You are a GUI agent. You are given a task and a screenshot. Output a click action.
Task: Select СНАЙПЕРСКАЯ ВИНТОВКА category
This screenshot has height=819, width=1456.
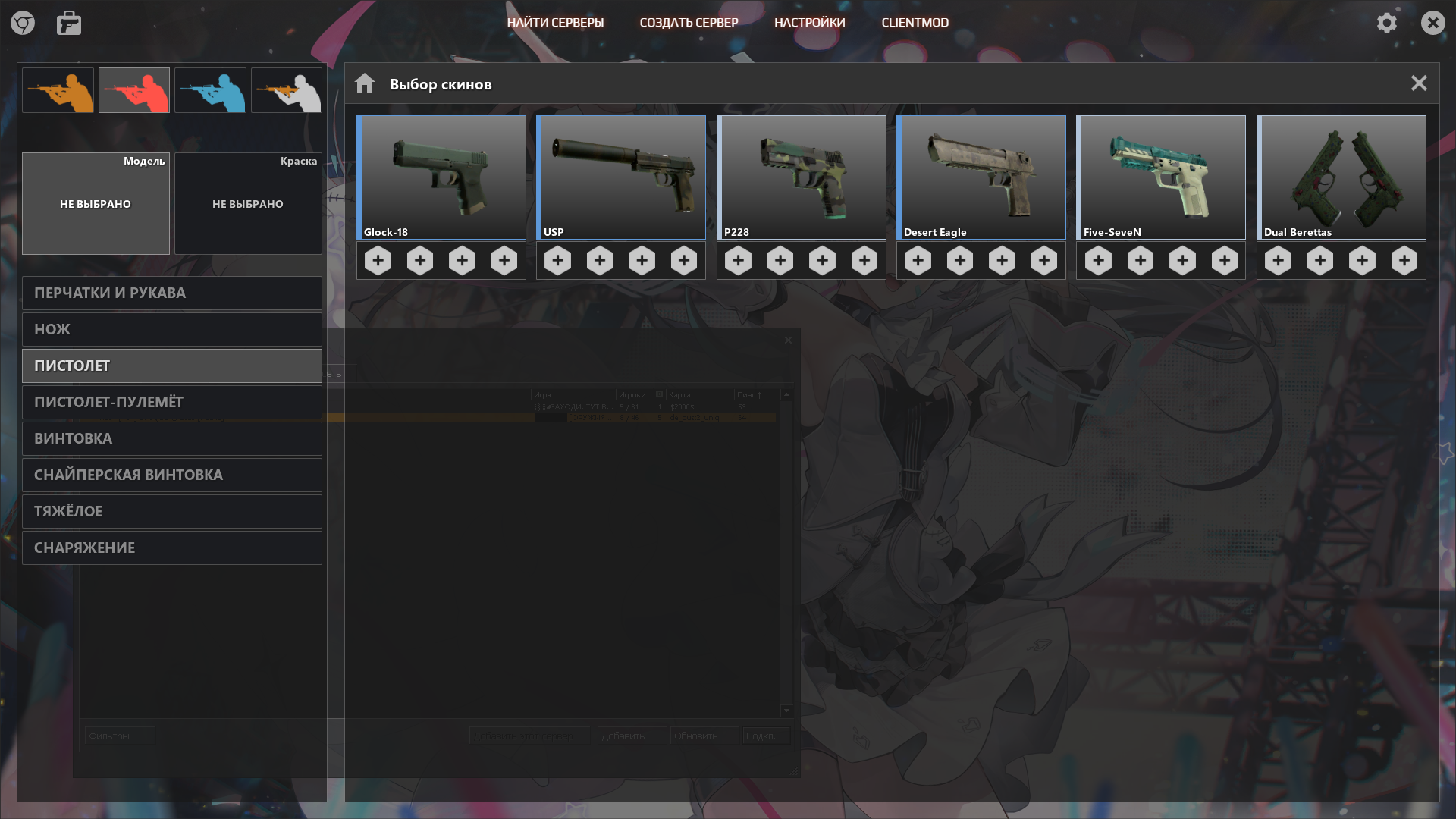172,475
